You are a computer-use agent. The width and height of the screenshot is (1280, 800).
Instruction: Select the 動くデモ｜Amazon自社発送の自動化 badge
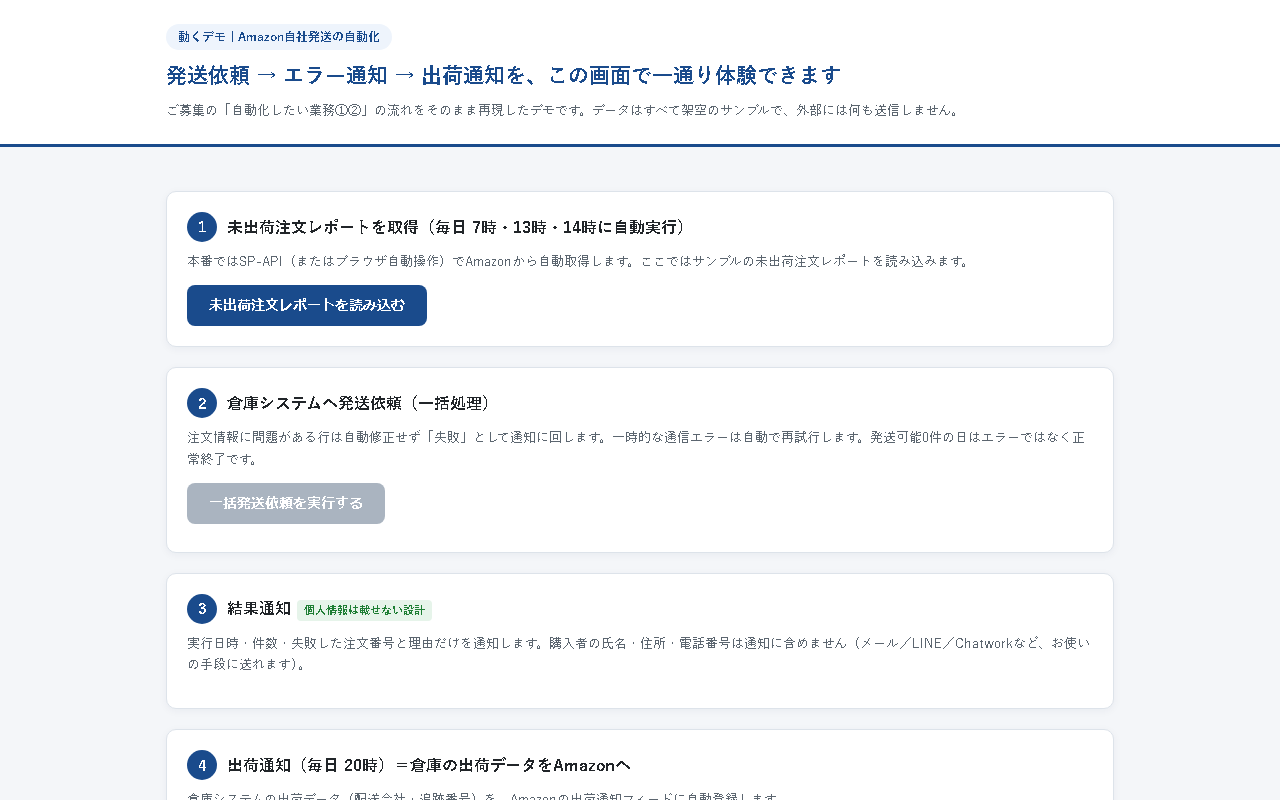(279, 37)
